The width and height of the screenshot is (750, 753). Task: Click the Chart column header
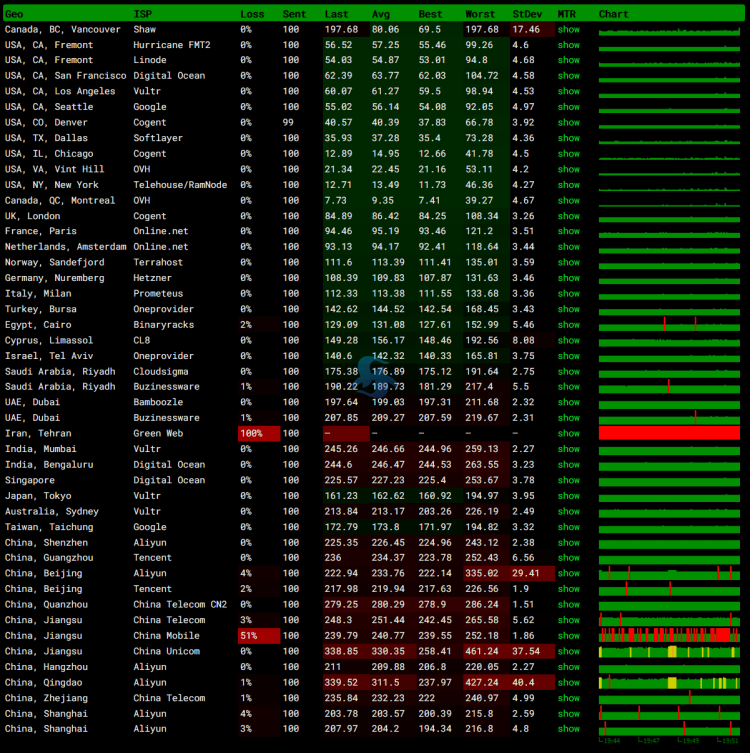(613, 14)
